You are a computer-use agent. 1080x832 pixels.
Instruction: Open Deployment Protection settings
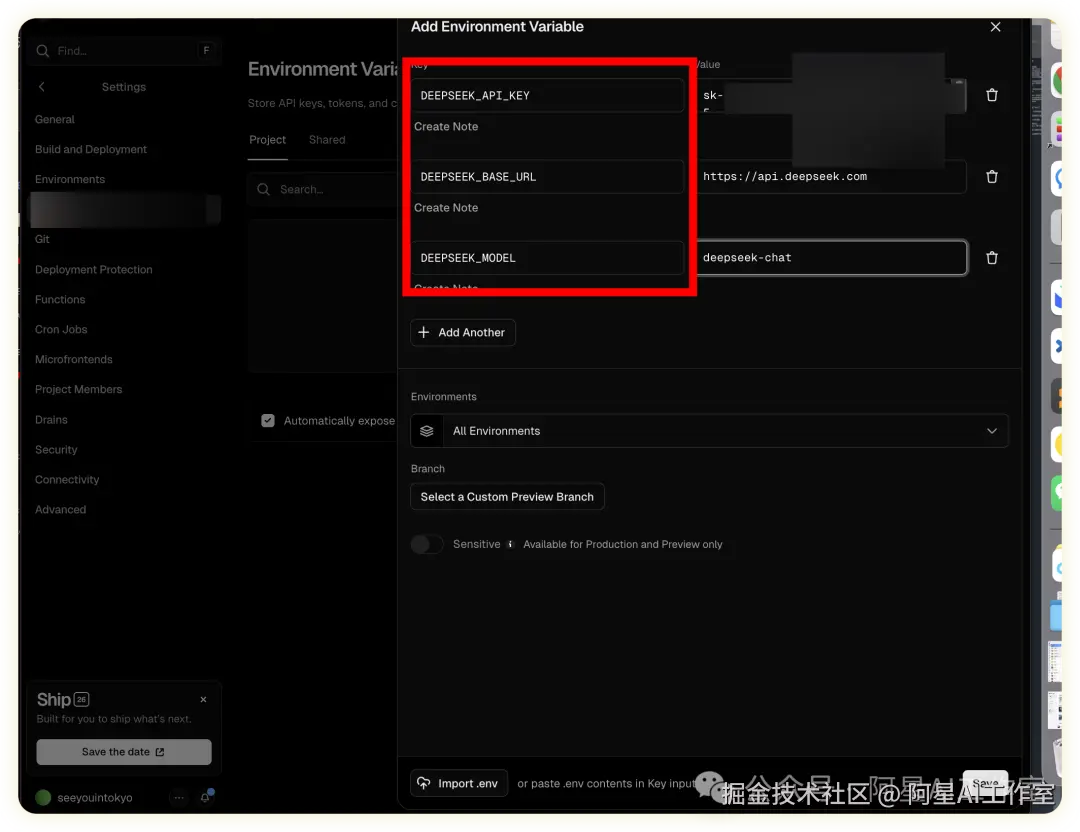pyautogui.click(x=94, y=269)
